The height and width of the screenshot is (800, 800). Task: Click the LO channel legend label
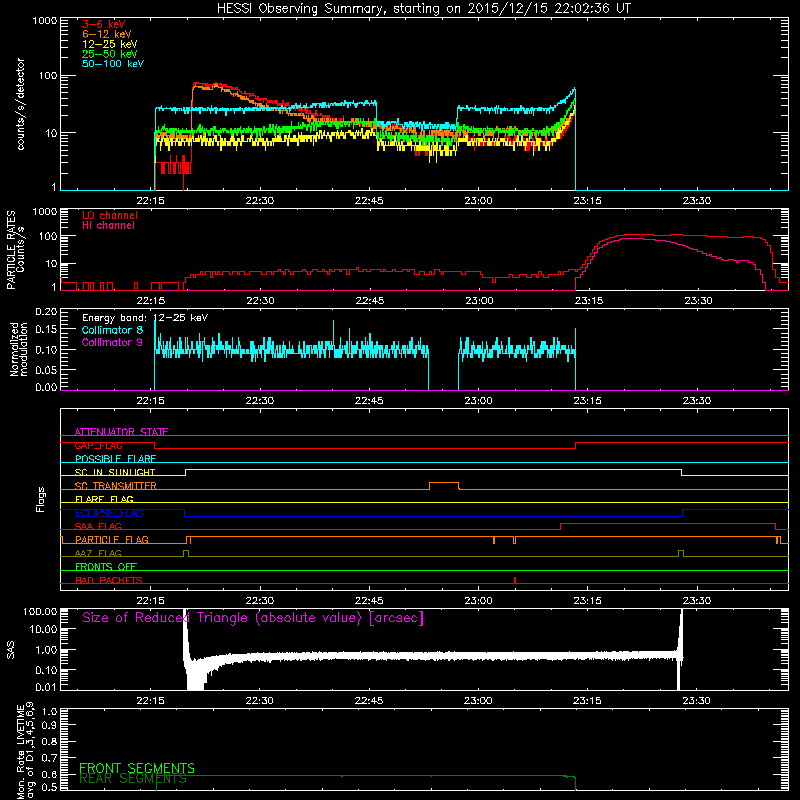click(x=110, y=215)
